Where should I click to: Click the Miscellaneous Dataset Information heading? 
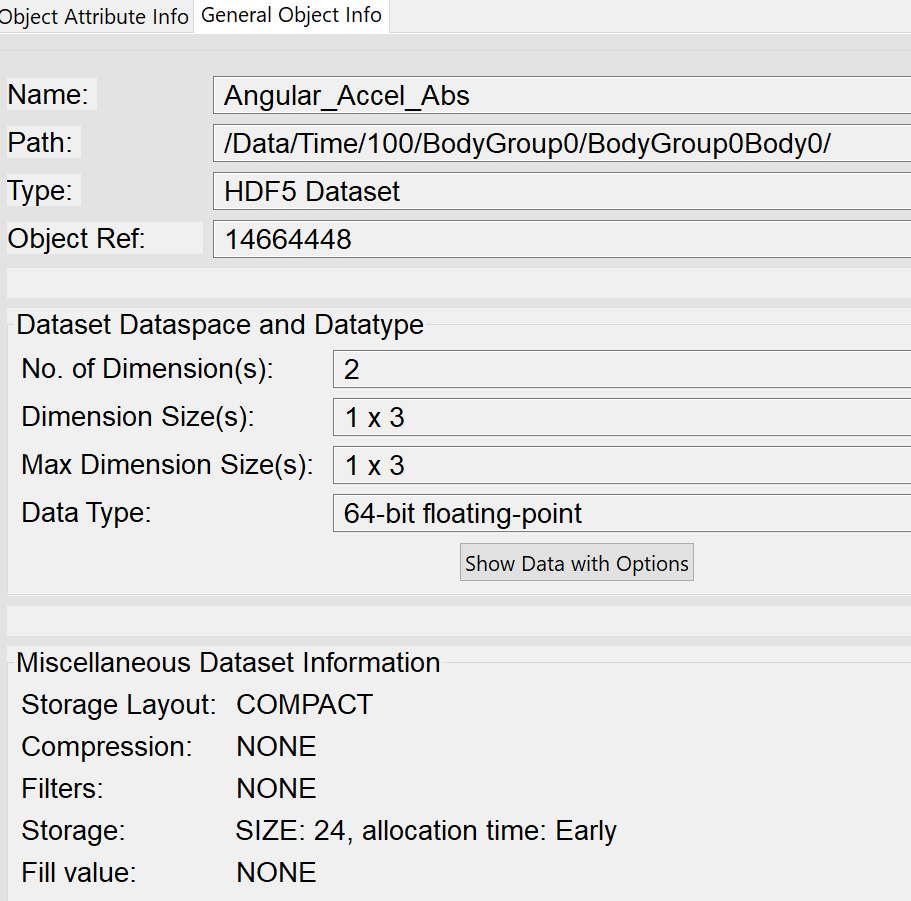(x=228, y=663)
